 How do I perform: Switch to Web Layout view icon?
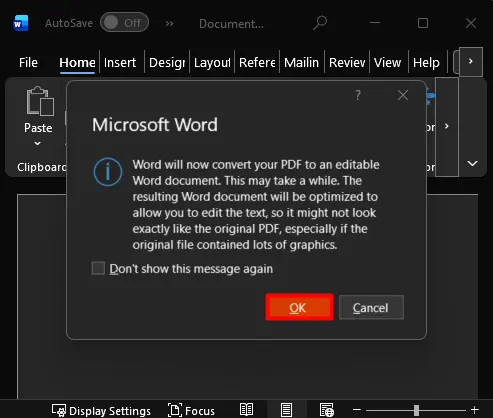[x=327, y=410]
